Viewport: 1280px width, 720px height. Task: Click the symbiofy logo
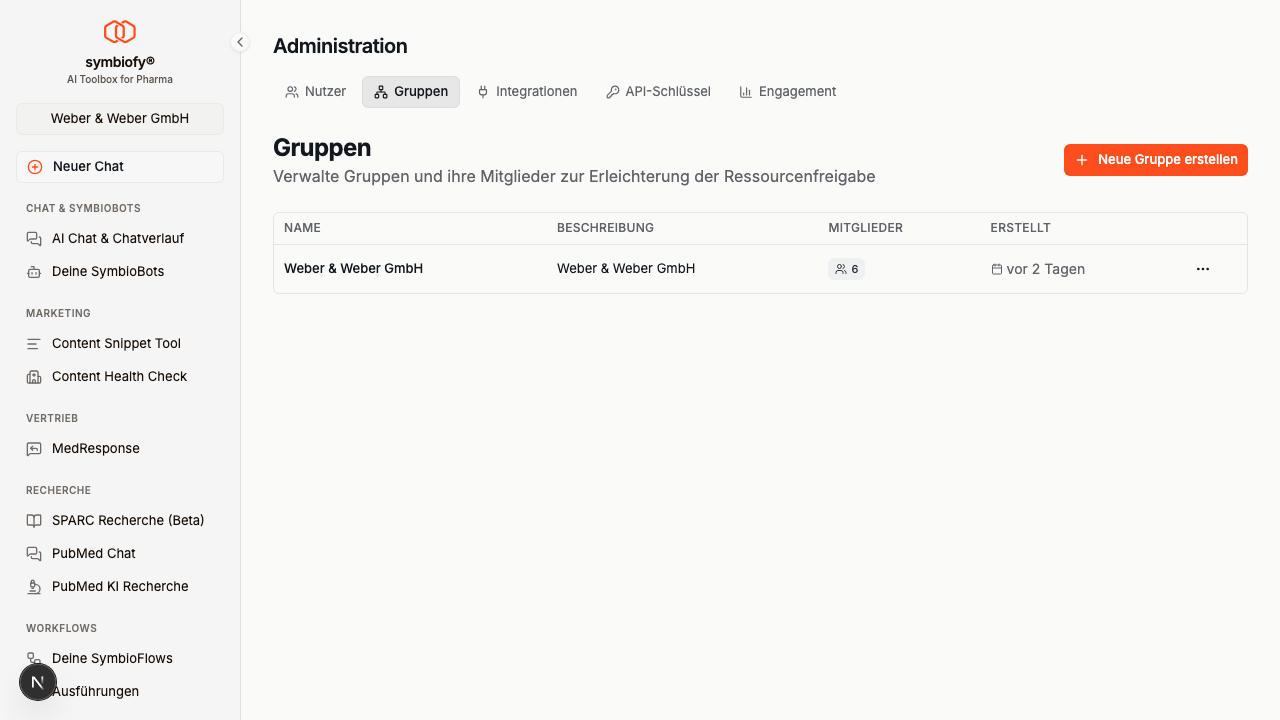coord(119,31)
